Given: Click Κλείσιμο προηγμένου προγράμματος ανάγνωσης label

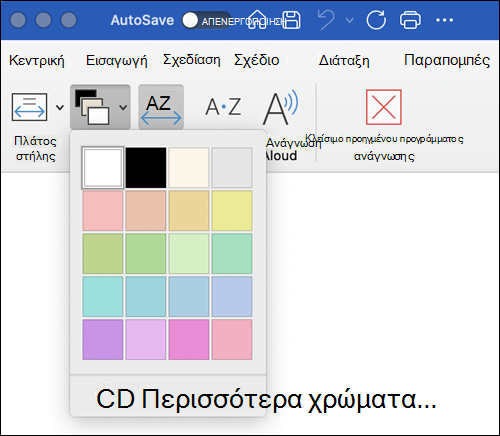Looking at the screenshot, I should coord(384,147).
